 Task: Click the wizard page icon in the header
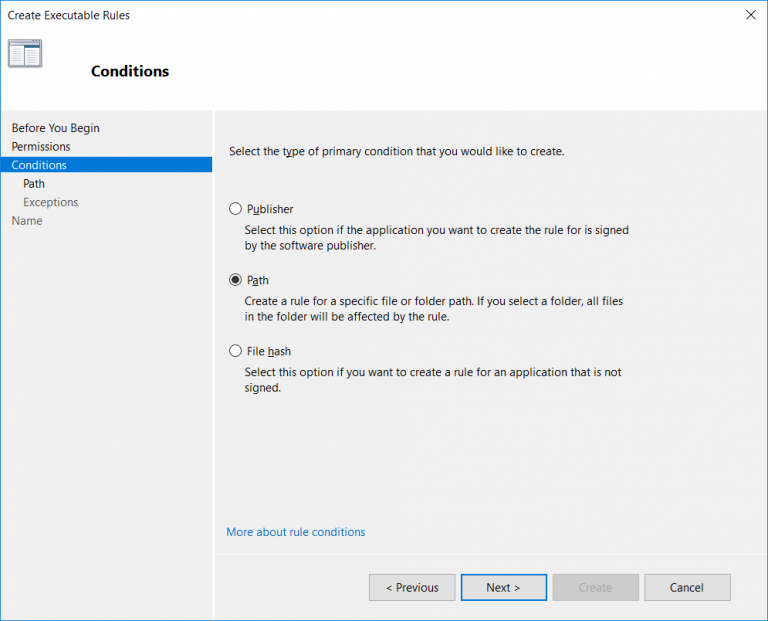pos(25,54)
